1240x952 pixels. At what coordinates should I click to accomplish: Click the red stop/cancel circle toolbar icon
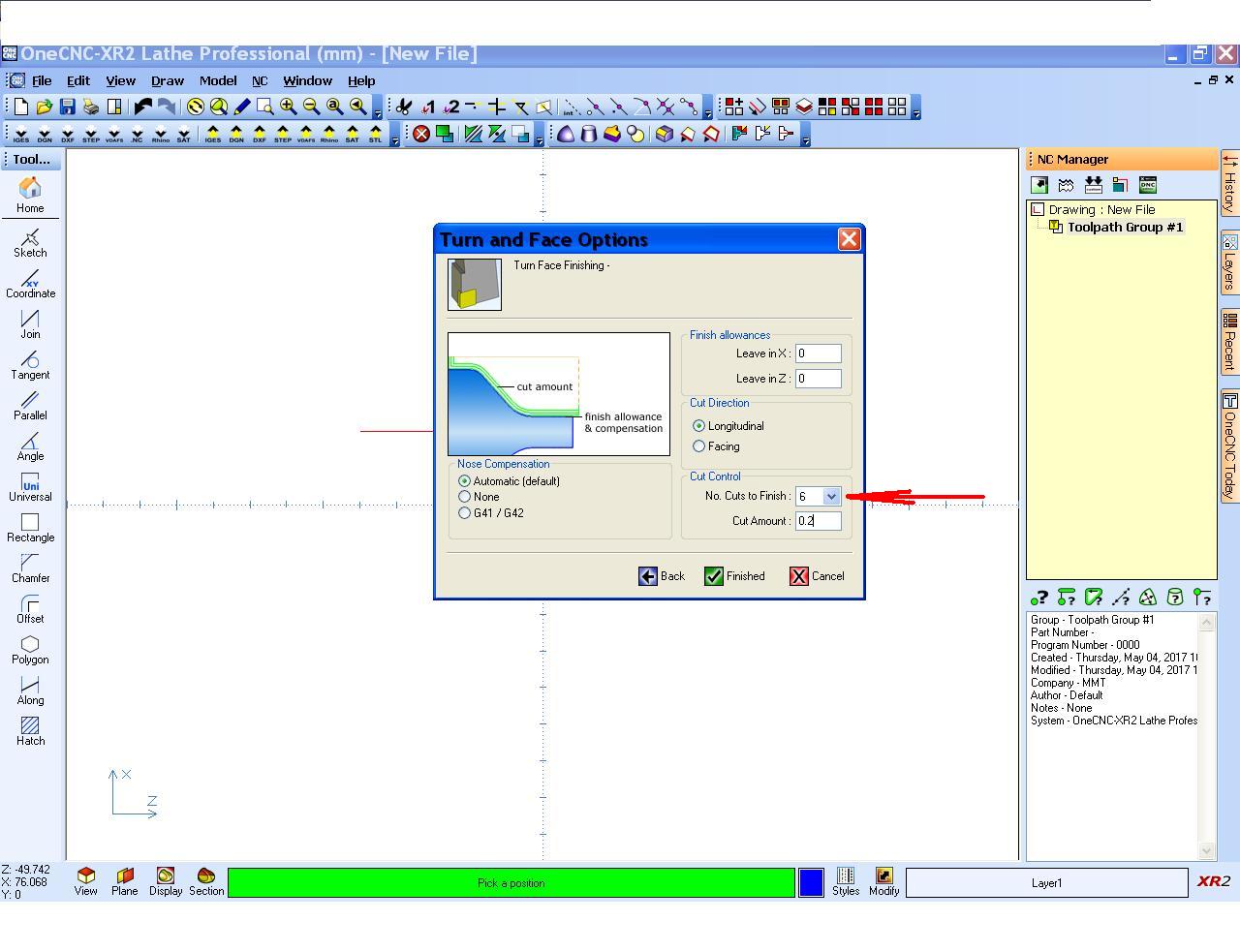[421, 135]
